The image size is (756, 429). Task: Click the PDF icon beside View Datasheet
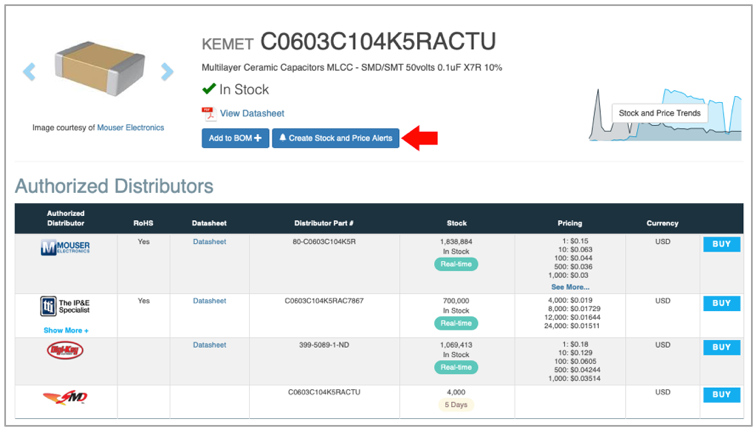coord(209,114)
